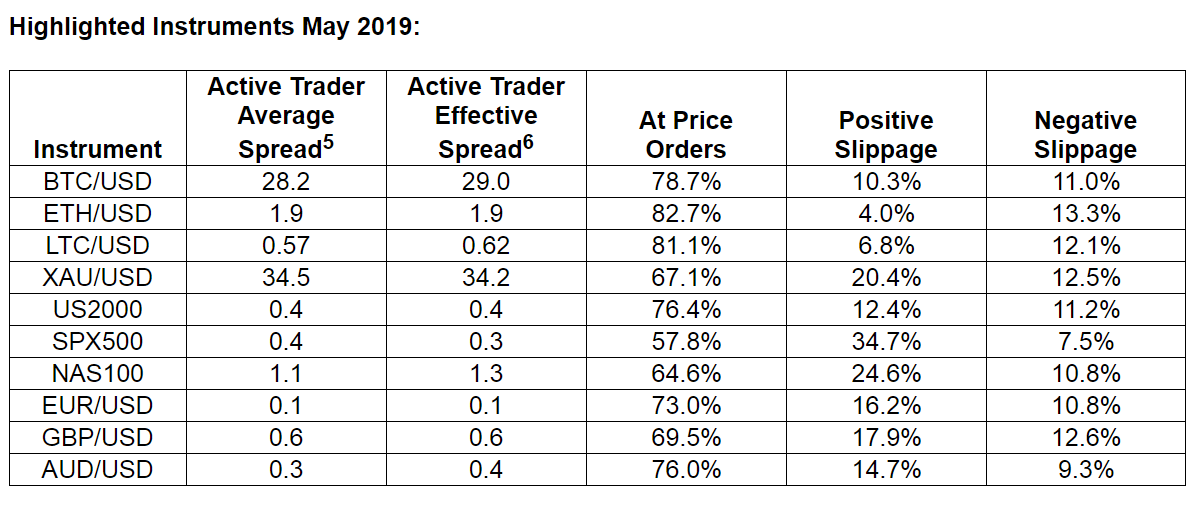Select the LTC/USD instrument cell

(97, 246)
